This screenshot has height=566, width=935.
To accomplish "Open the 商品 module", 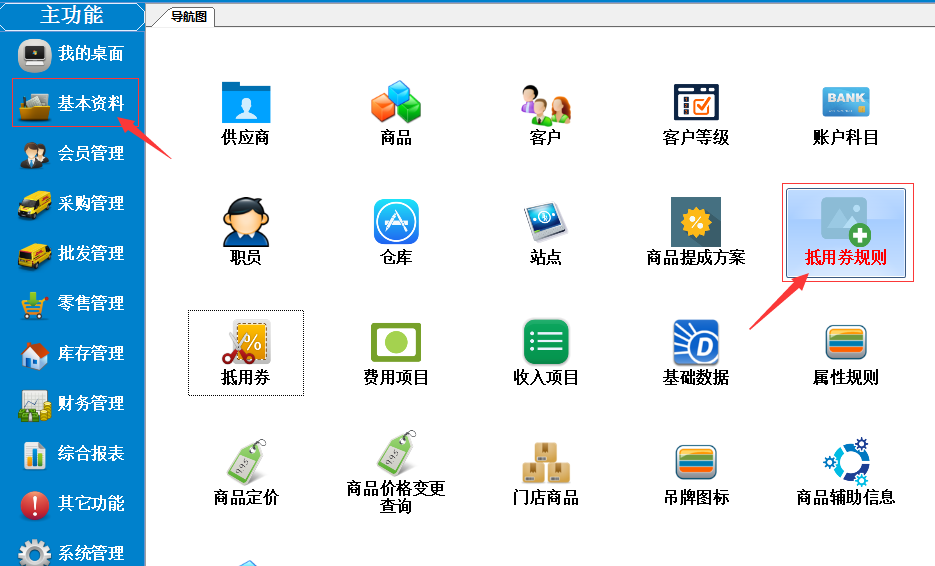I will coord(396,113).
